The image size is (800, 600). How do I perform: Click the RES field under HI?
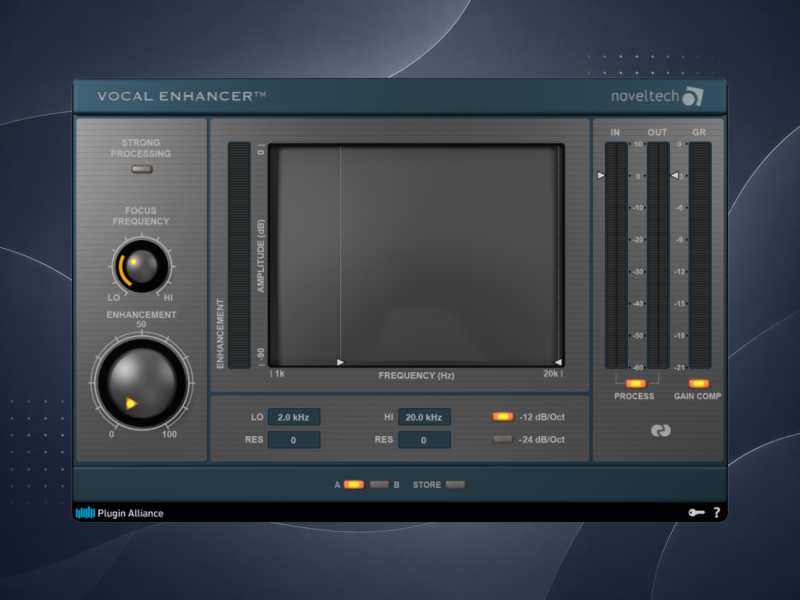click(x=424, y=440)
